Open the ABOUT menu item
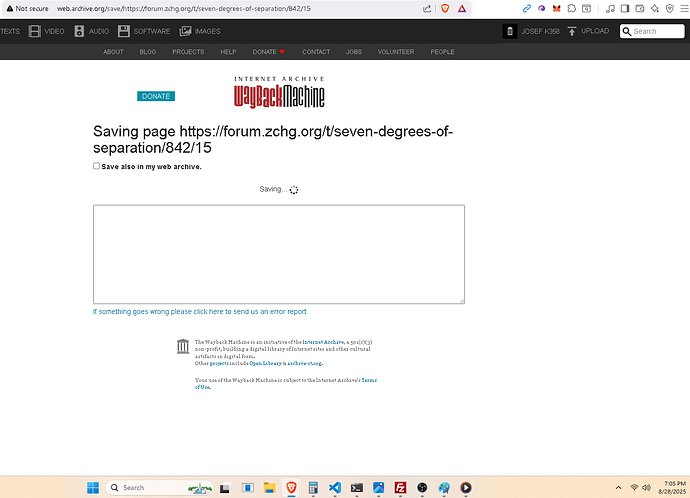The image size is (690, 498). click(x=113, y=51)
